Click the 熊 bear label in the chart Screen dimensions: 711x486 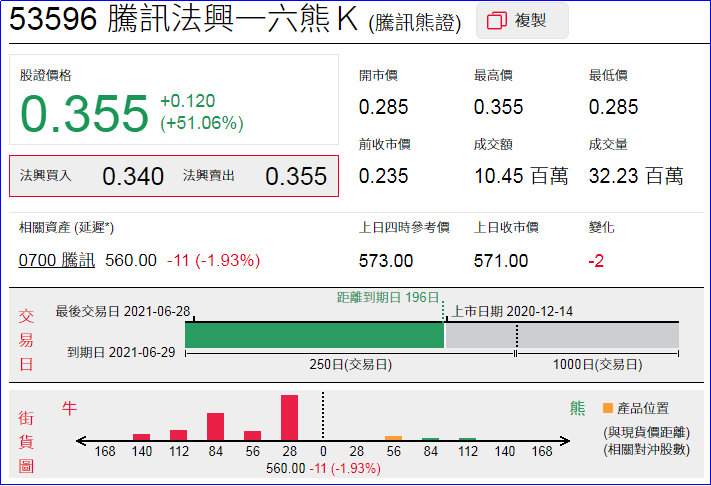577,408
